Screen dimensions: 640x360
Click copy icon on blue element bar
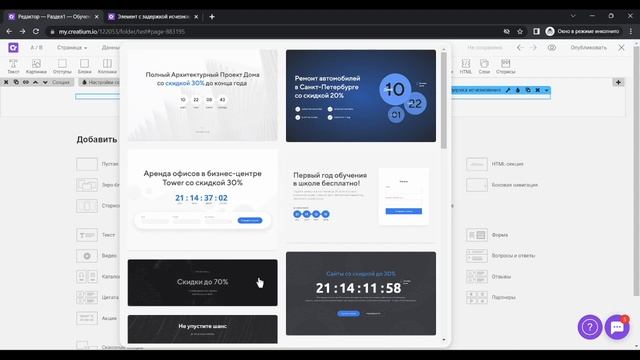point(528,90)
